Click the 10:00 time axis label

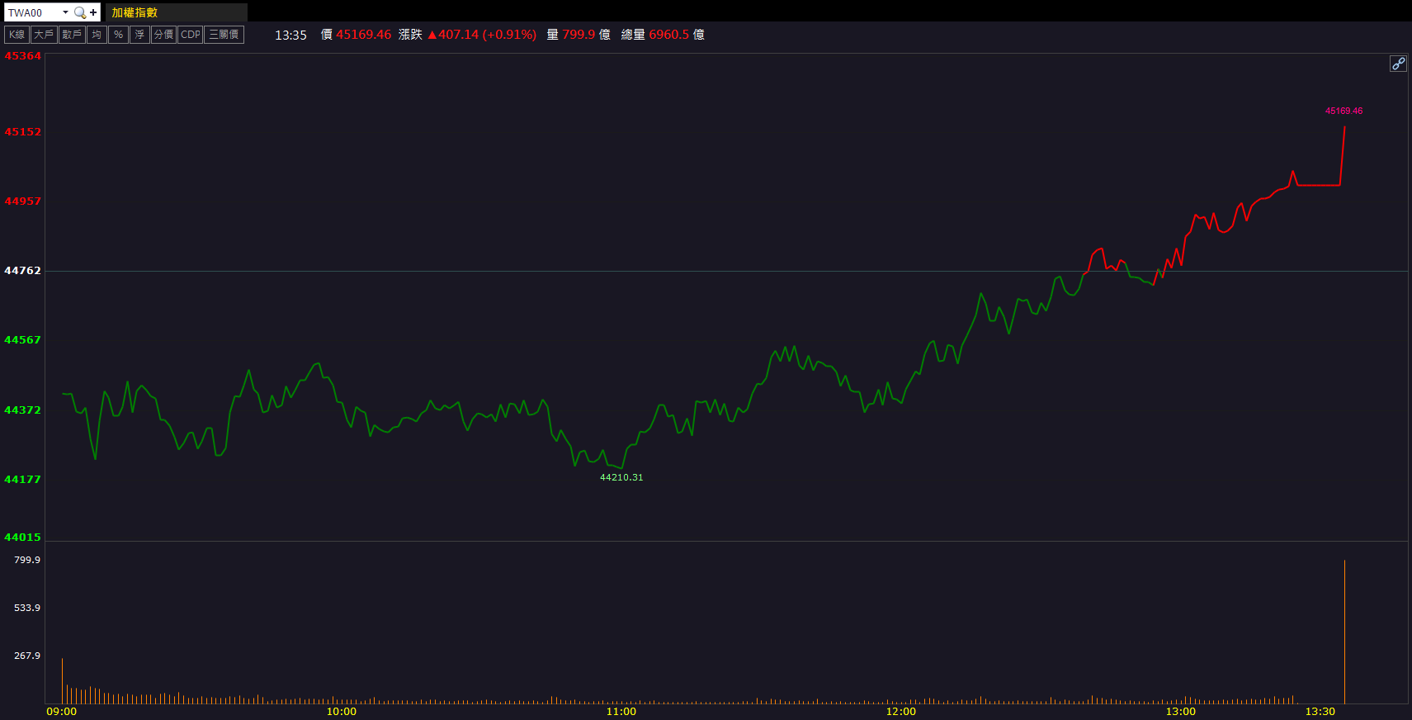click(341, 712)
